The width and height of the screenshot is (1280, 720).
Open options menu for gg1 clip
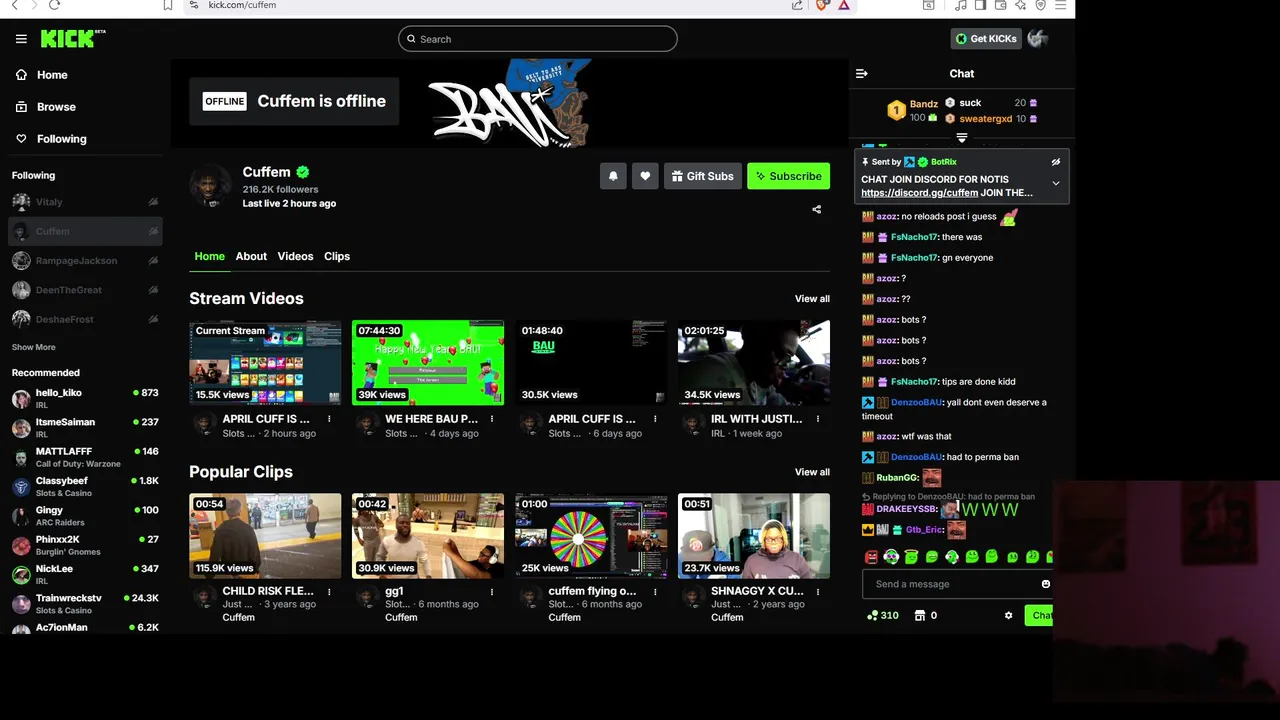[491, 591]
